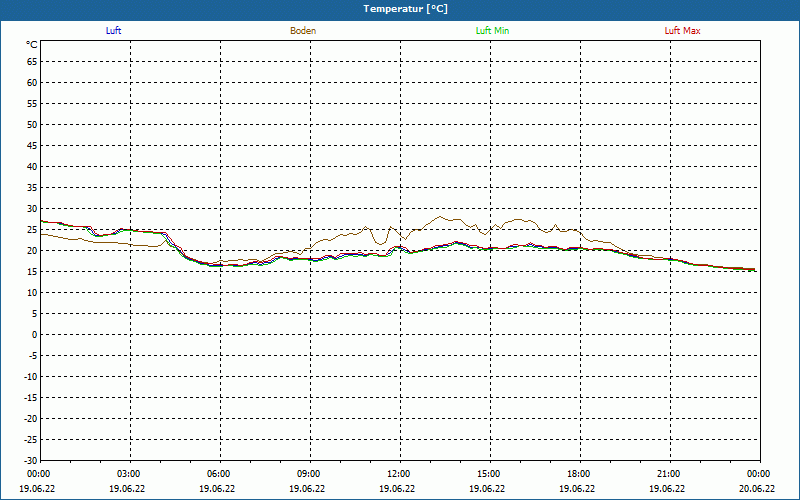The image size is (800, 500).
Task: Click the 30 y-axis value
Action: (32, 209)
